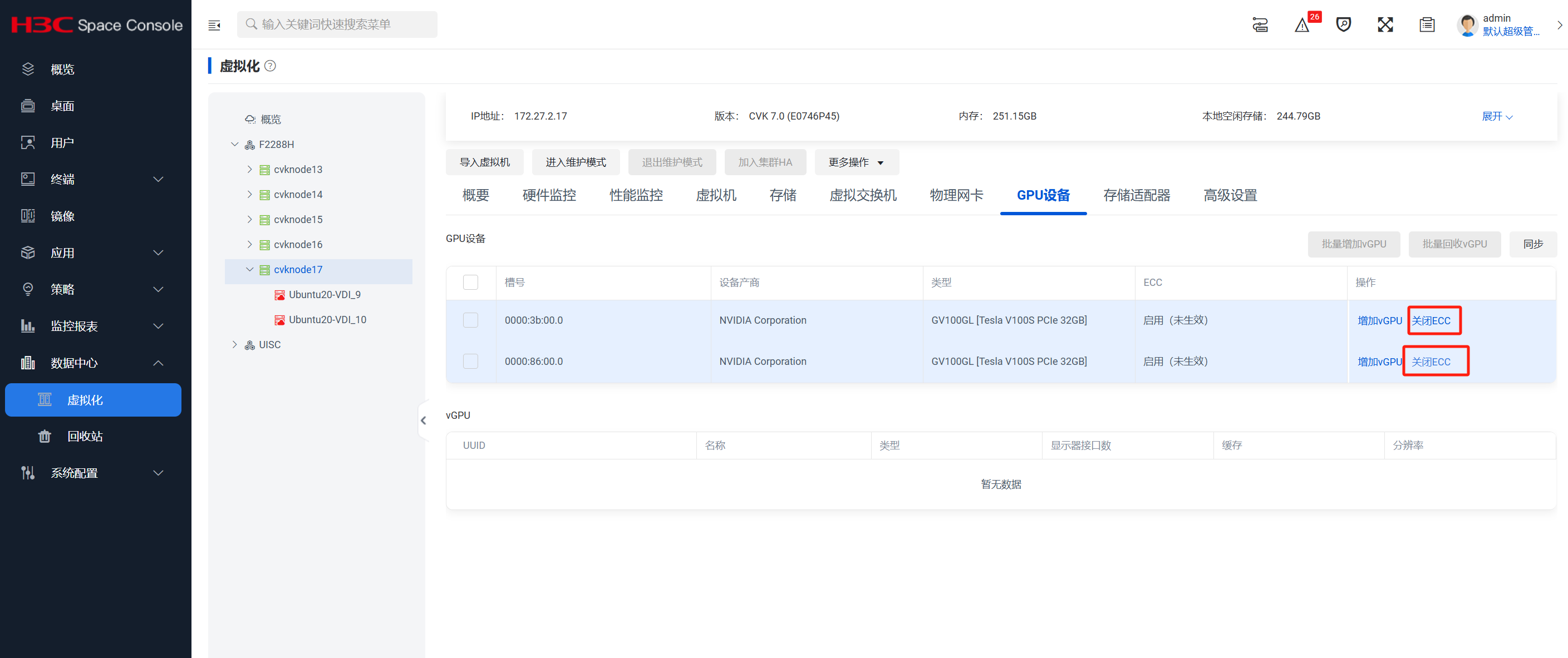This screenshot has width=1568, height=658.
Task: Click 关闭ECC for GPU 0000:3b:00.0
Action: [1431, 320]
